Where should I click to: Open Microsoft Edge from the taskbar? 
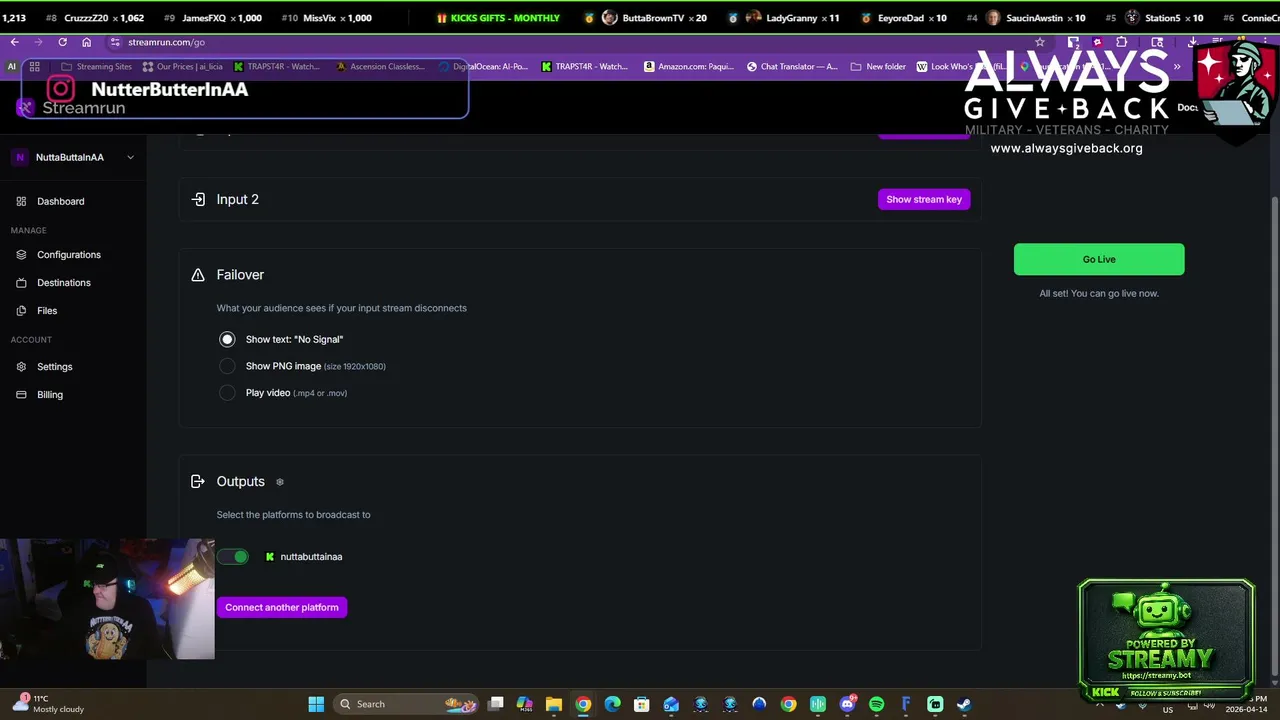(x=612, y=704)
